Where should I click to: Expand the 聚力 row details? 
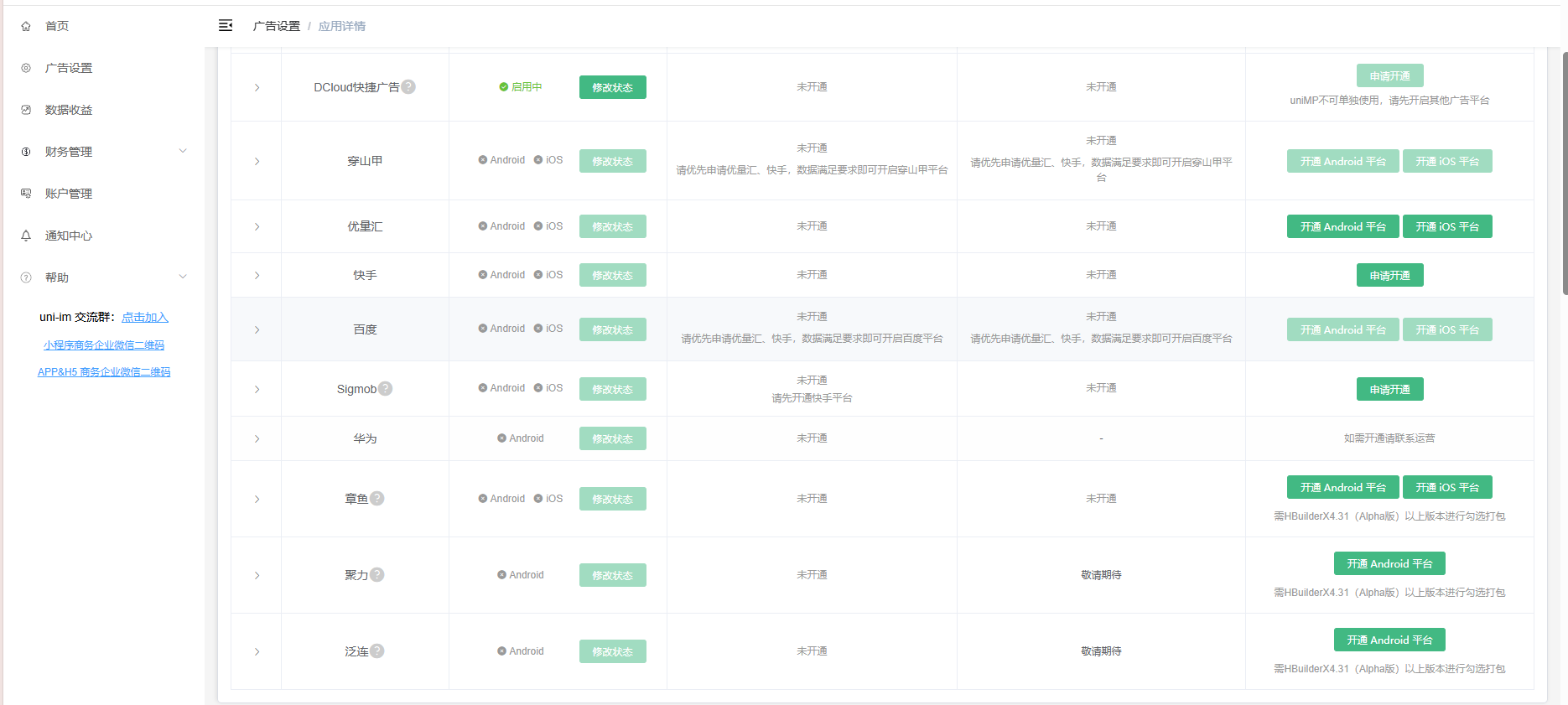click(257, 575)
